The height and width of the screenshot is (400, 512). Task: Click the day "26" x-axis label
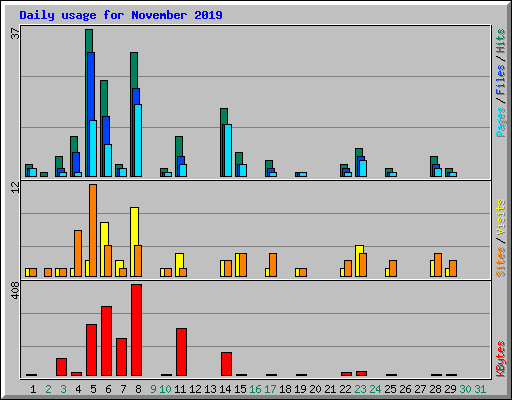[405, 389]
